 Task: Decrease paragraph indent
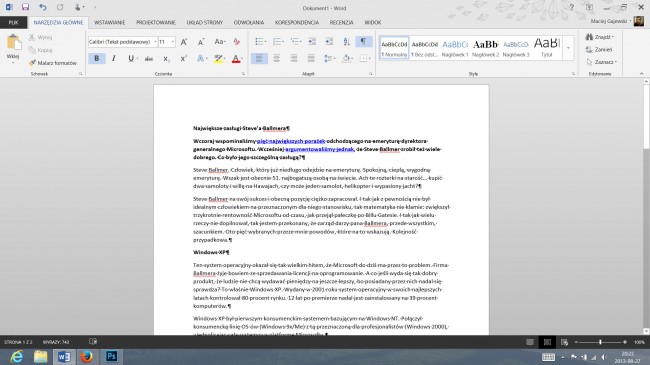coord(312,41)
